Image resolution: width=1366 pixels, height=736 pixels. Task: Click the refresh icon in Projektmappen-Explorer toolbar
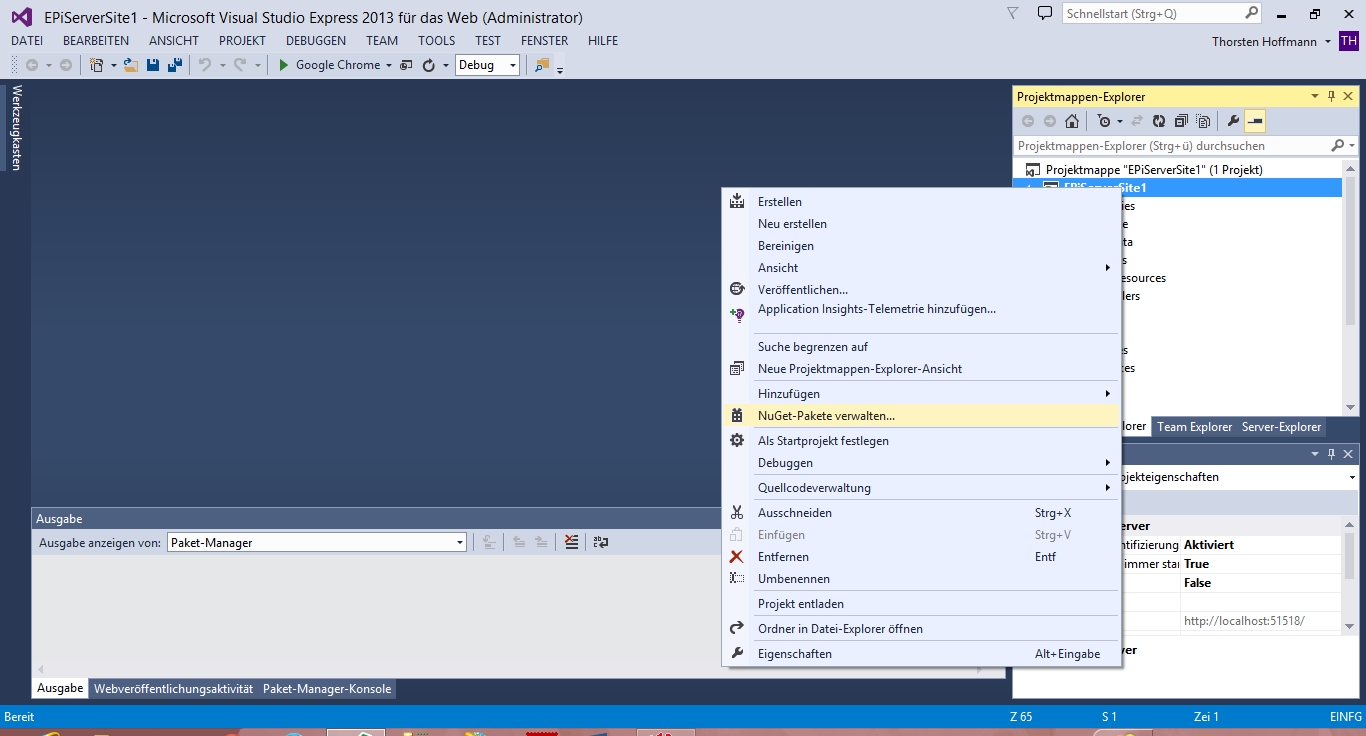(x=1159, y=121)
